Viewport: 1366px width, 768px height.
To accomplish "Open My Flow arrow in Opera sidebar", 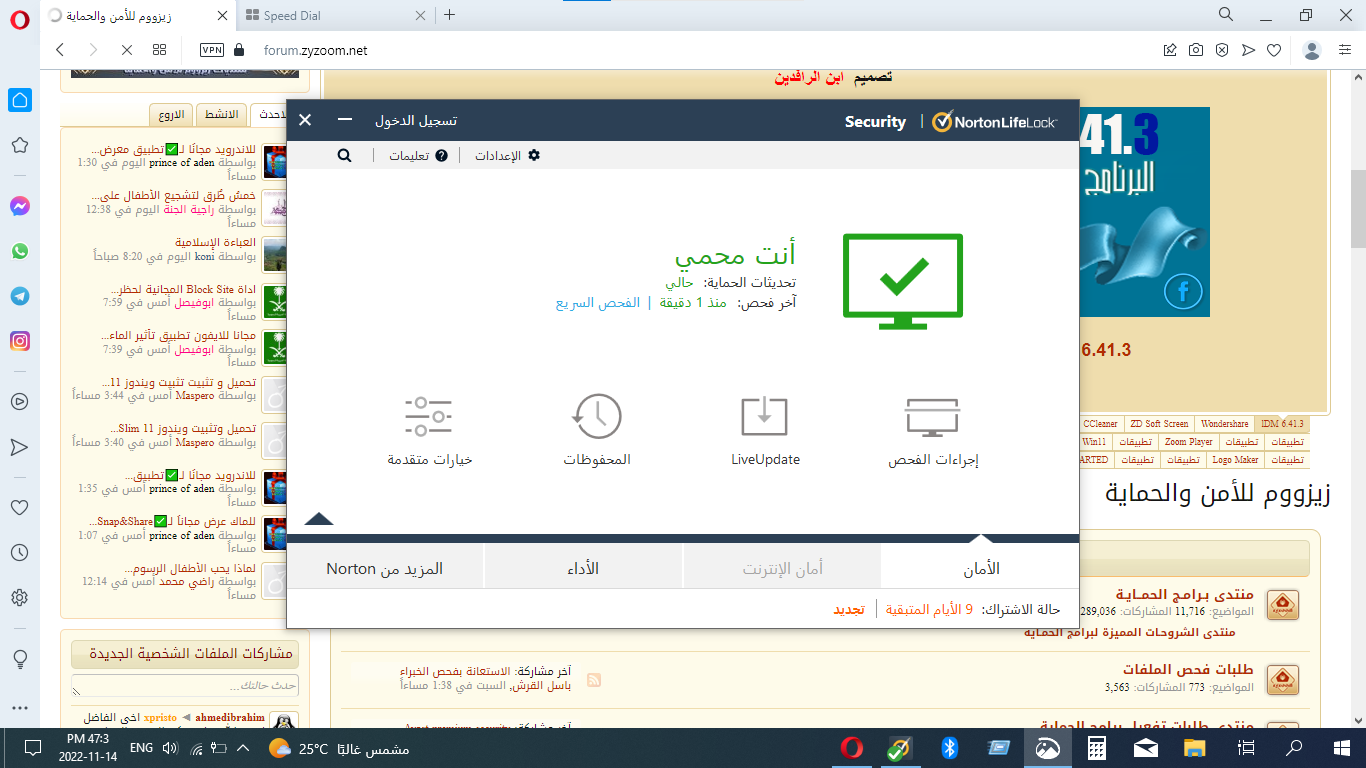I will pos(19,447).
